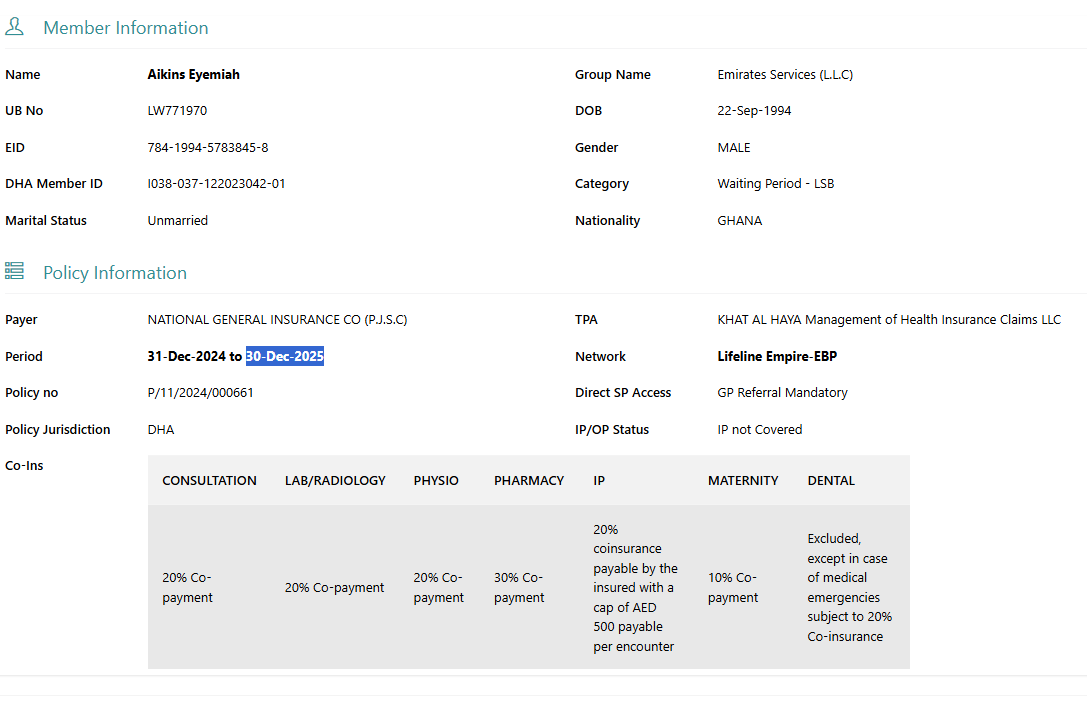Click the Member Information person icon
The width and height of the screenshot is (1087, 711).
pos(14,27)
